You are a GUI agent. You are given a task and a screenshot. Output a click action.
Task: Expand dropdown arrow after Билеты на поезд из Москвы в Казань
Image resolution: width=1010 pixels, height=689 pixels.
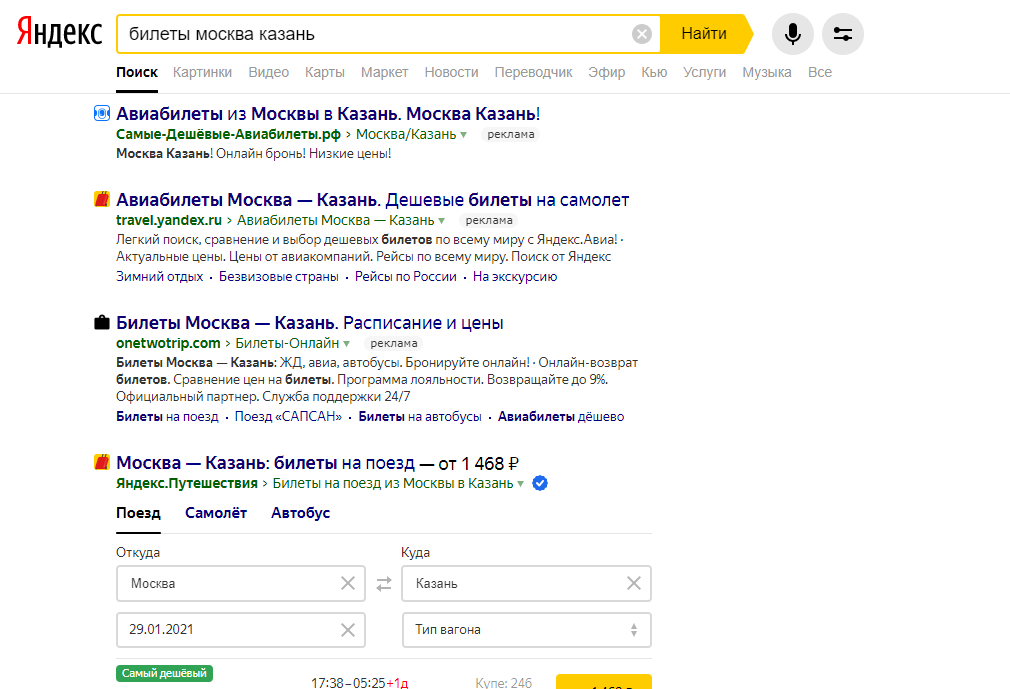520,484
